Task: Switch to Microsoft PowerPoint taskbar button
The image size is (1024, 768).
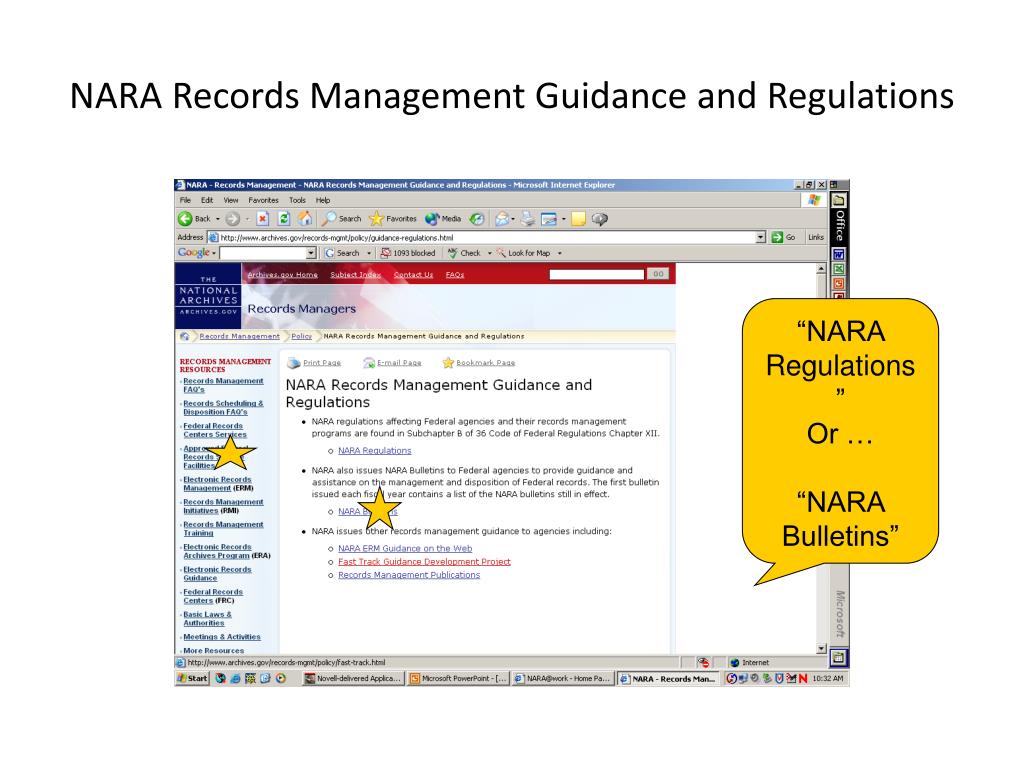Action: pyautogui.click(x=459, y=679)
